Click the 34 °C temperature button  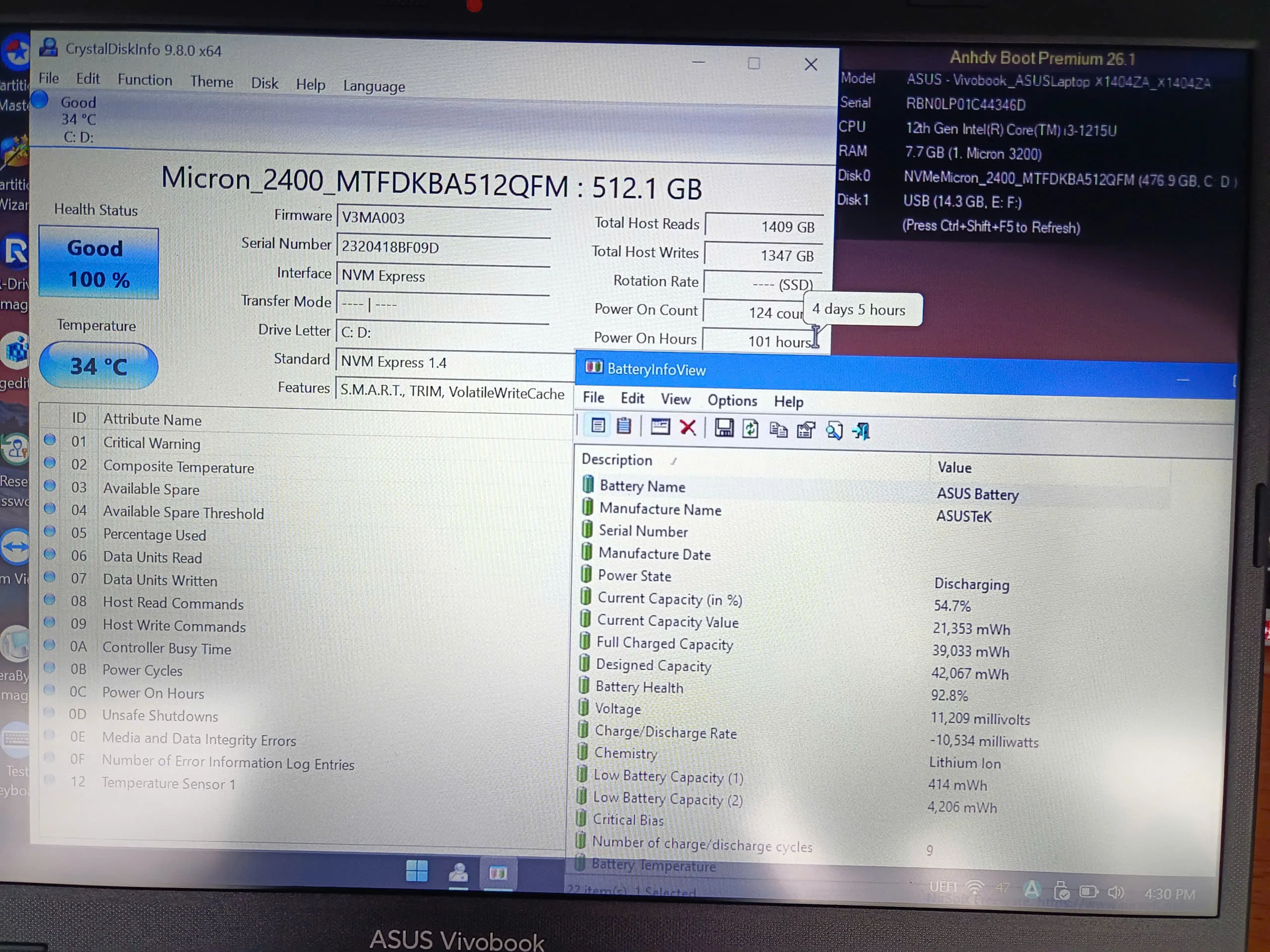pos(98,365)
